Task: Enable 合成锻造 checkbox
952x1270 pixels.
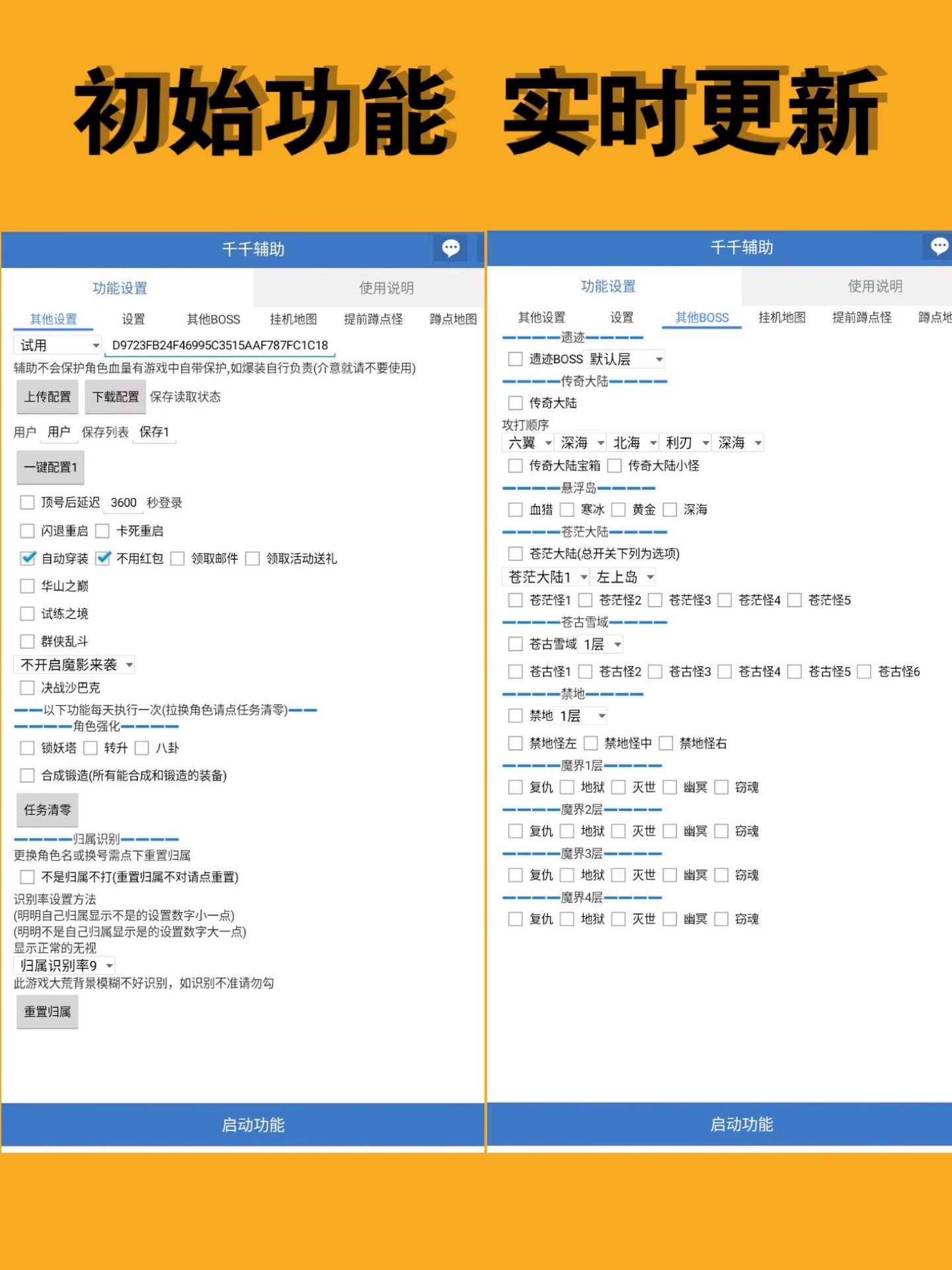Action: (27, 775)
